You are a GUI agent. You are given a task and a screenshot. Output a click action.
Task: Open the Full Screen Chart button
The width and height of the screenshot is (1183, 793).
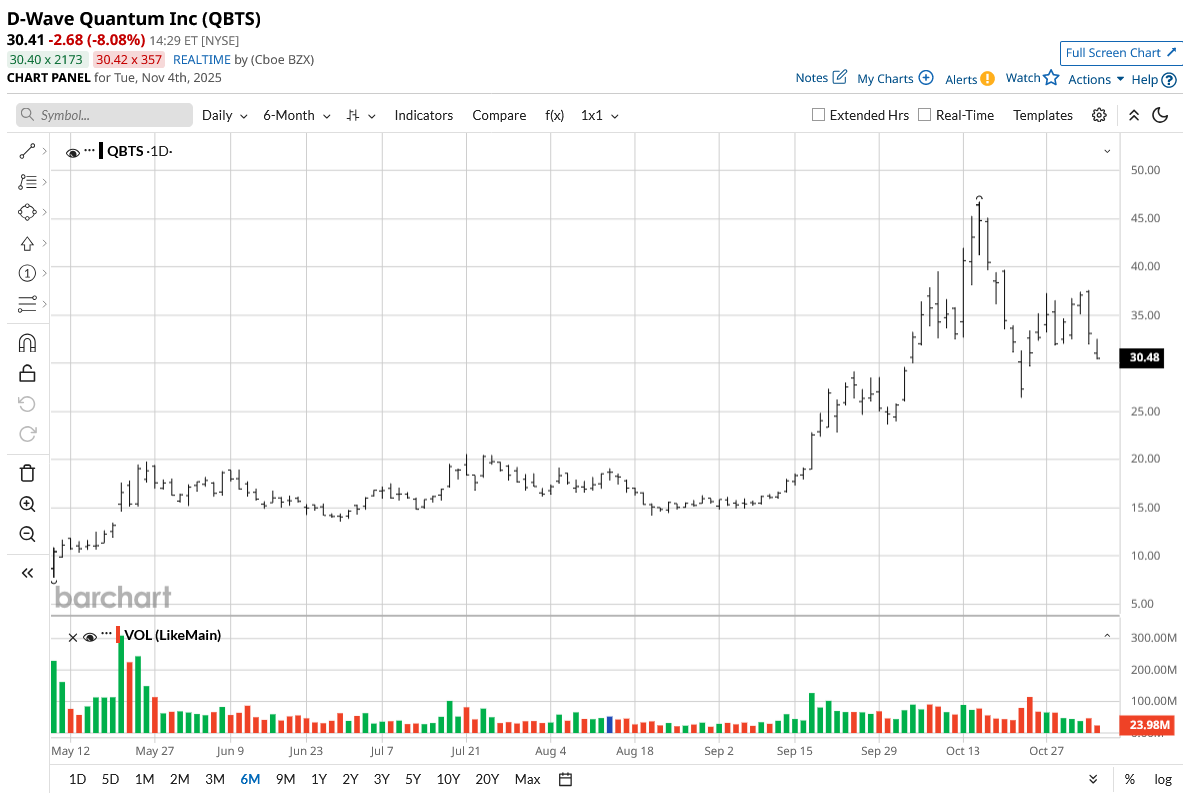1120,53
